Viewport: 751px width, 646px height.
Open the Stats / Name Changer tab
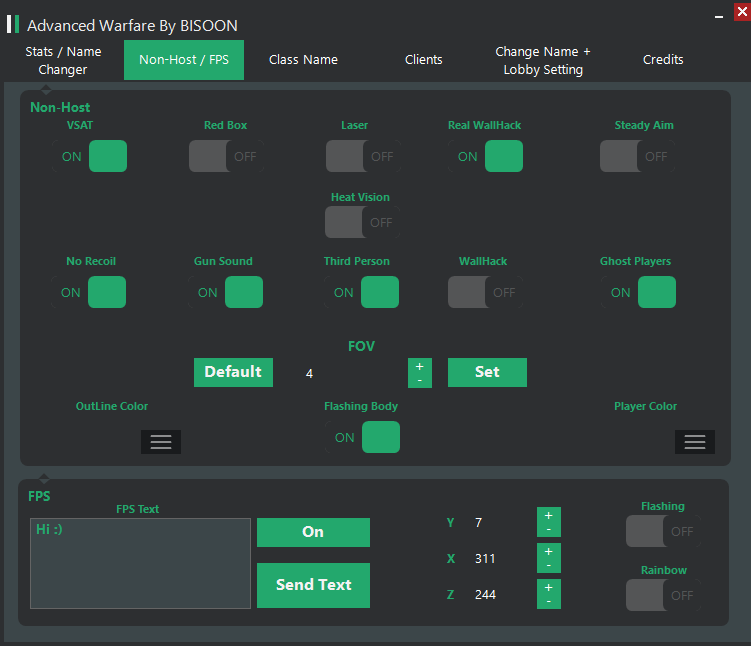click(63, 60)
